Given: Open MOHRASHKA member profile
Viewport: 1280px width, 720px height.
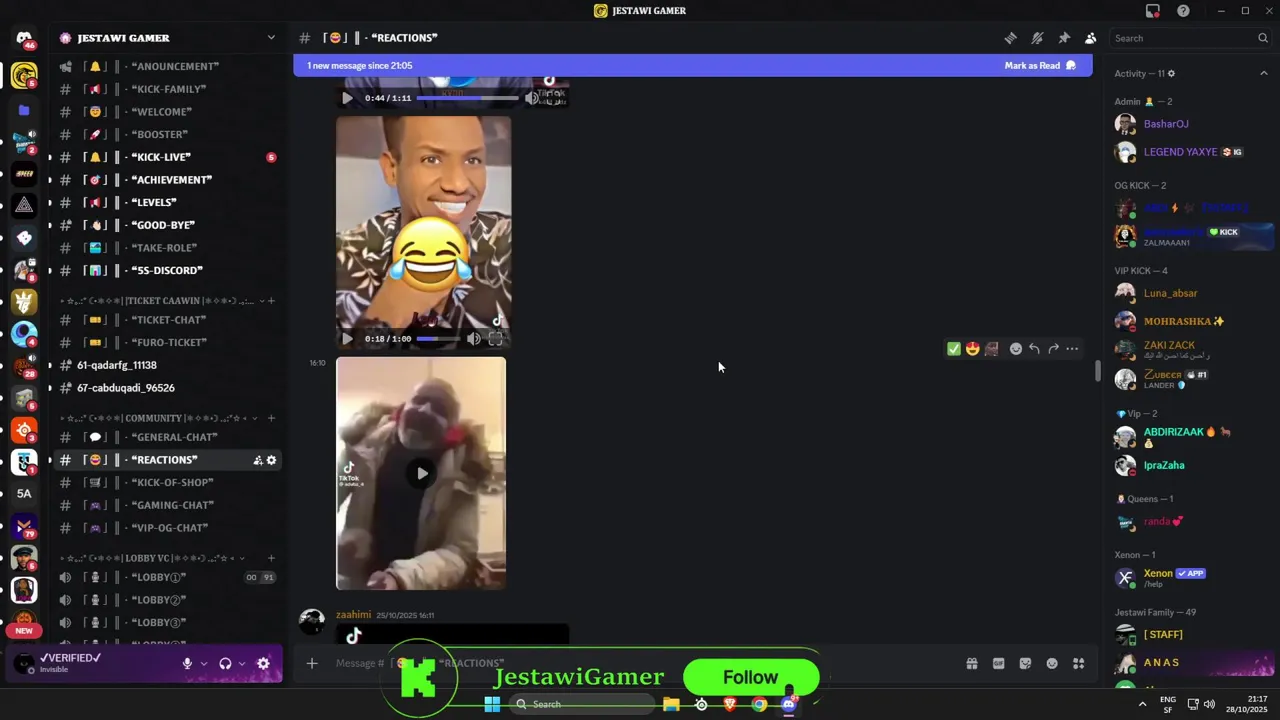Looking at the screenshot, I should (x=1191, y=321).
